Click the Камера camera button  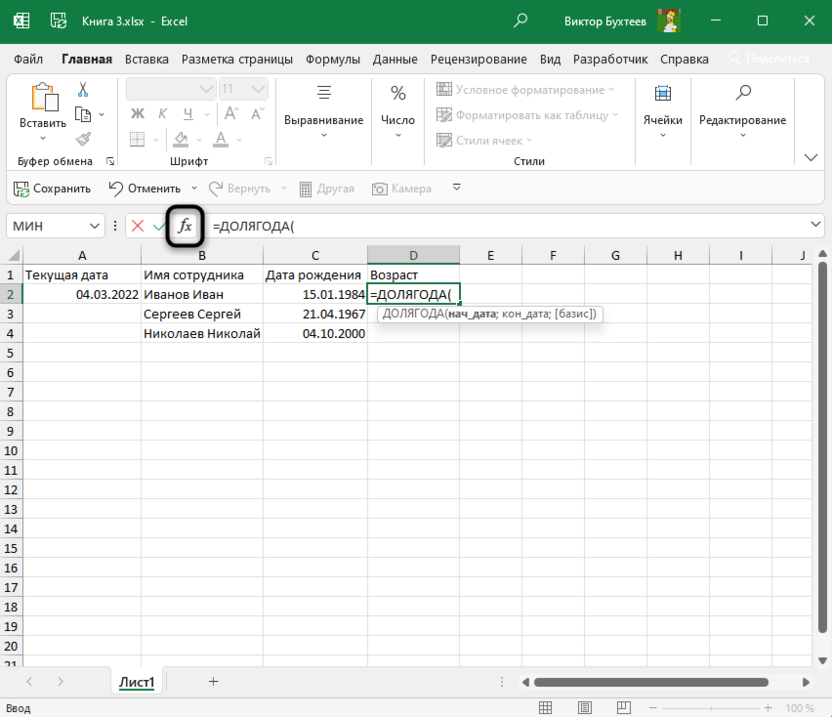[402, 188]
